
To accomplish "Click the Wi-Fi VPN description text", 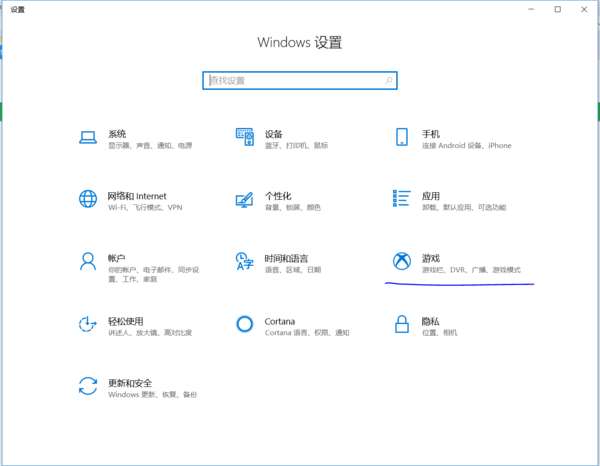I will (x=145, y=207).
